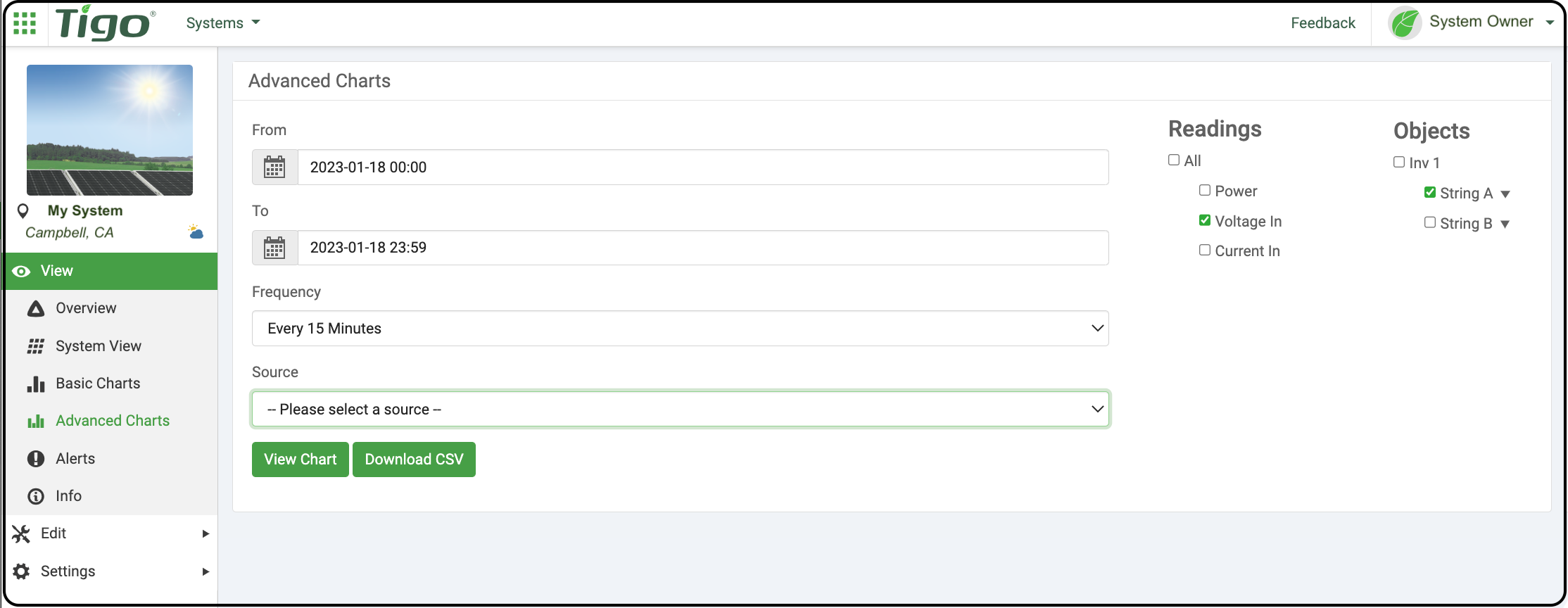The width and height of the screenshot is (1568, 608).
Task: Click the Settings gear icon
Action: [x=21, y=571]
